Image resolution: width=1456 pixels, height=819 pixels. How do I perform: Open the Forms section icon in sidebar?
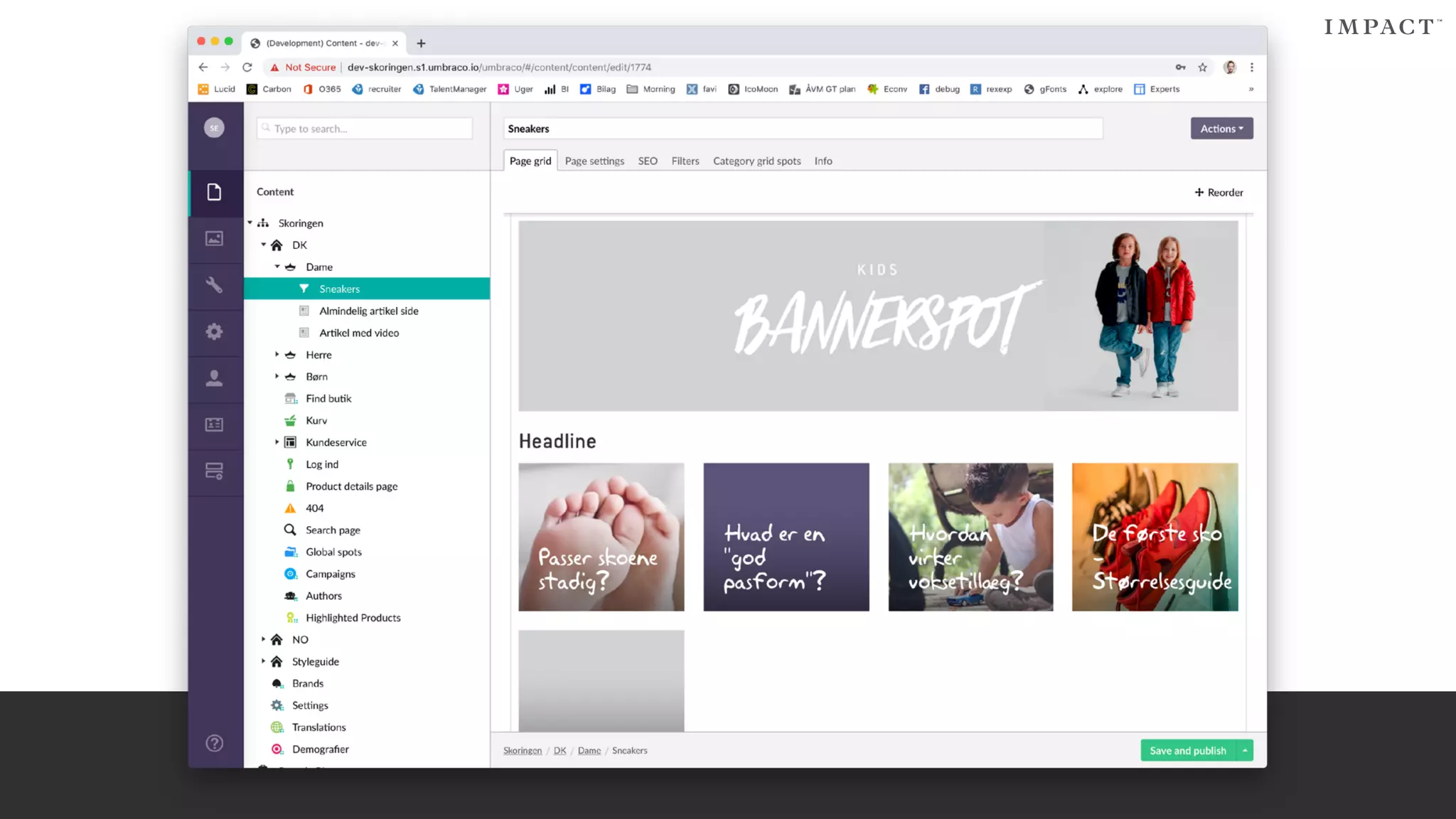(214, 471)
